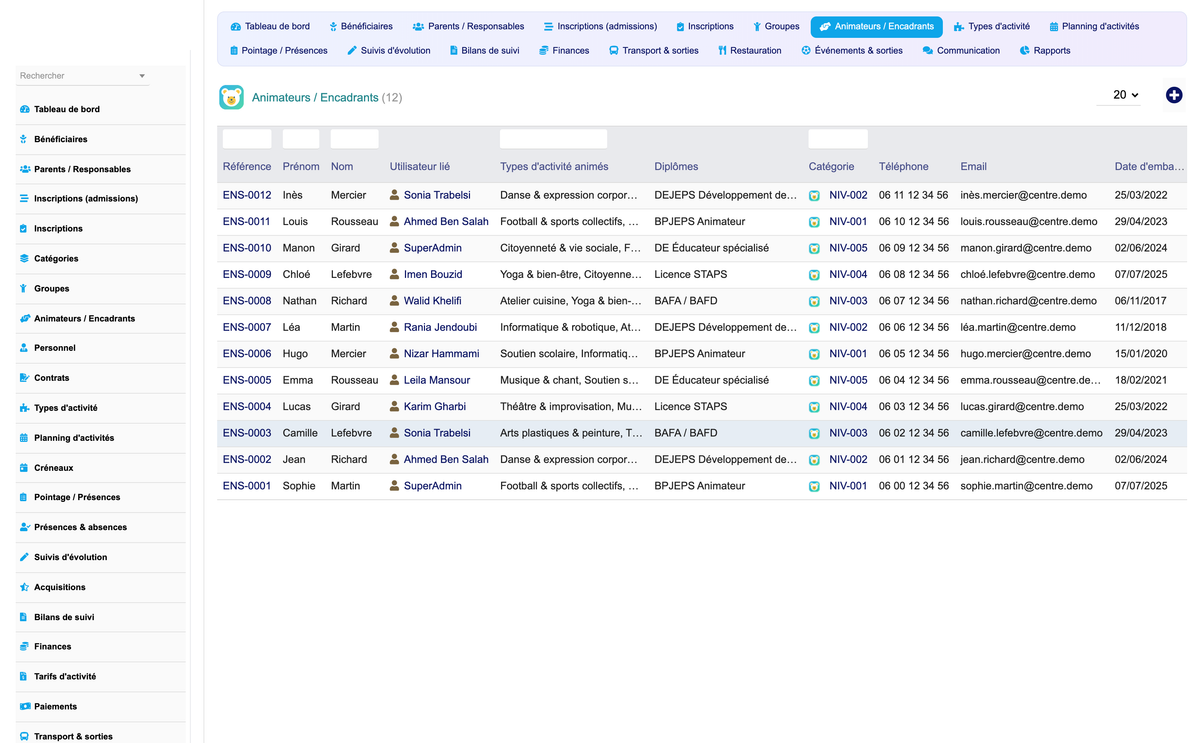
Task: Click the Paiements money icon in sidebar
Action: pyautogui.click(x=24, y=707)
